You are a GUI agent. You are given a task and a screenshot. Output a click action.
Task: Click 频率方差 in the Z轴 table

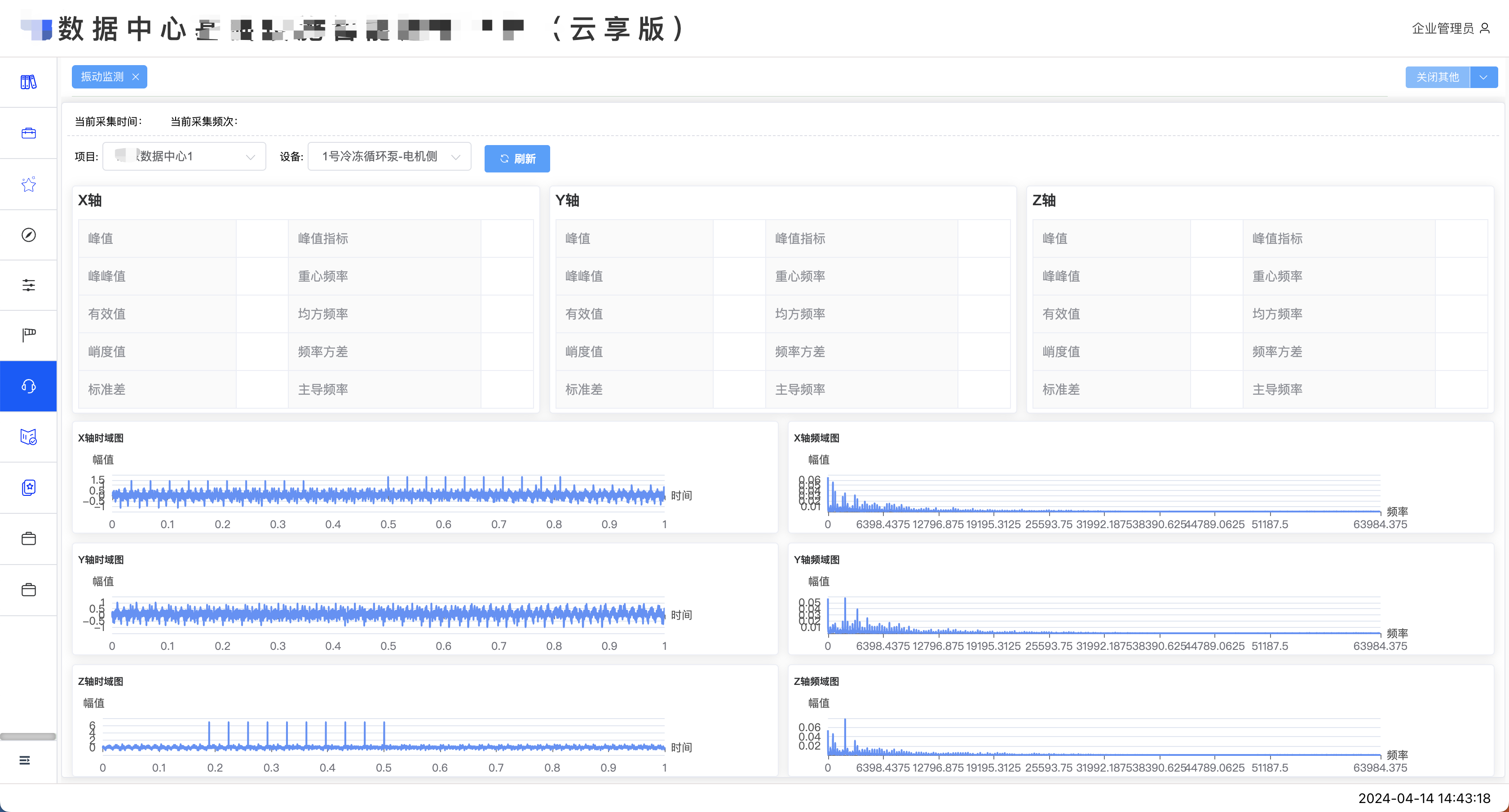[1277, 352]
